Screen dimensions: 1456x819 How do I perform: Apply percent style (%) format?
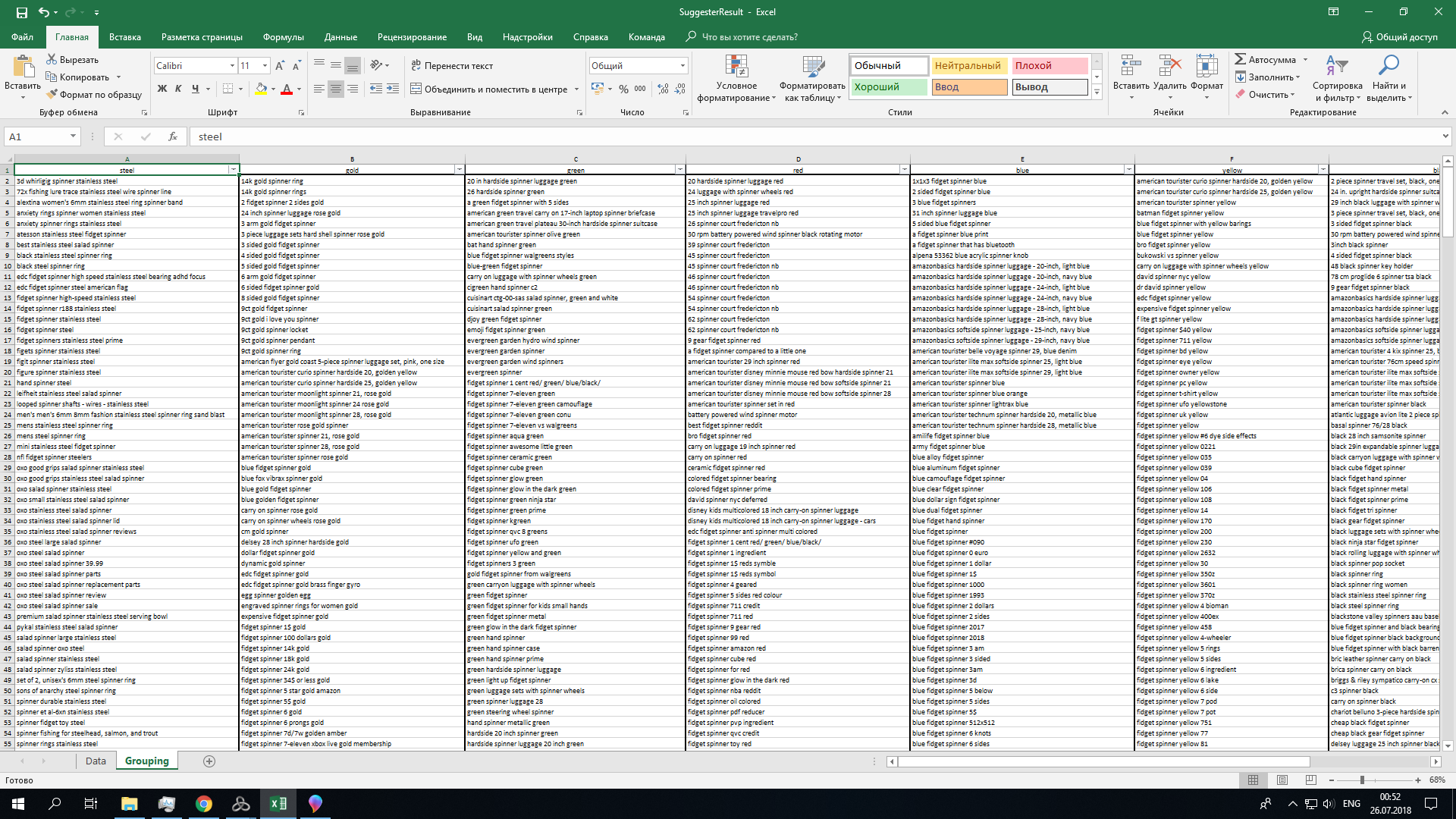(x=623, y=89)
